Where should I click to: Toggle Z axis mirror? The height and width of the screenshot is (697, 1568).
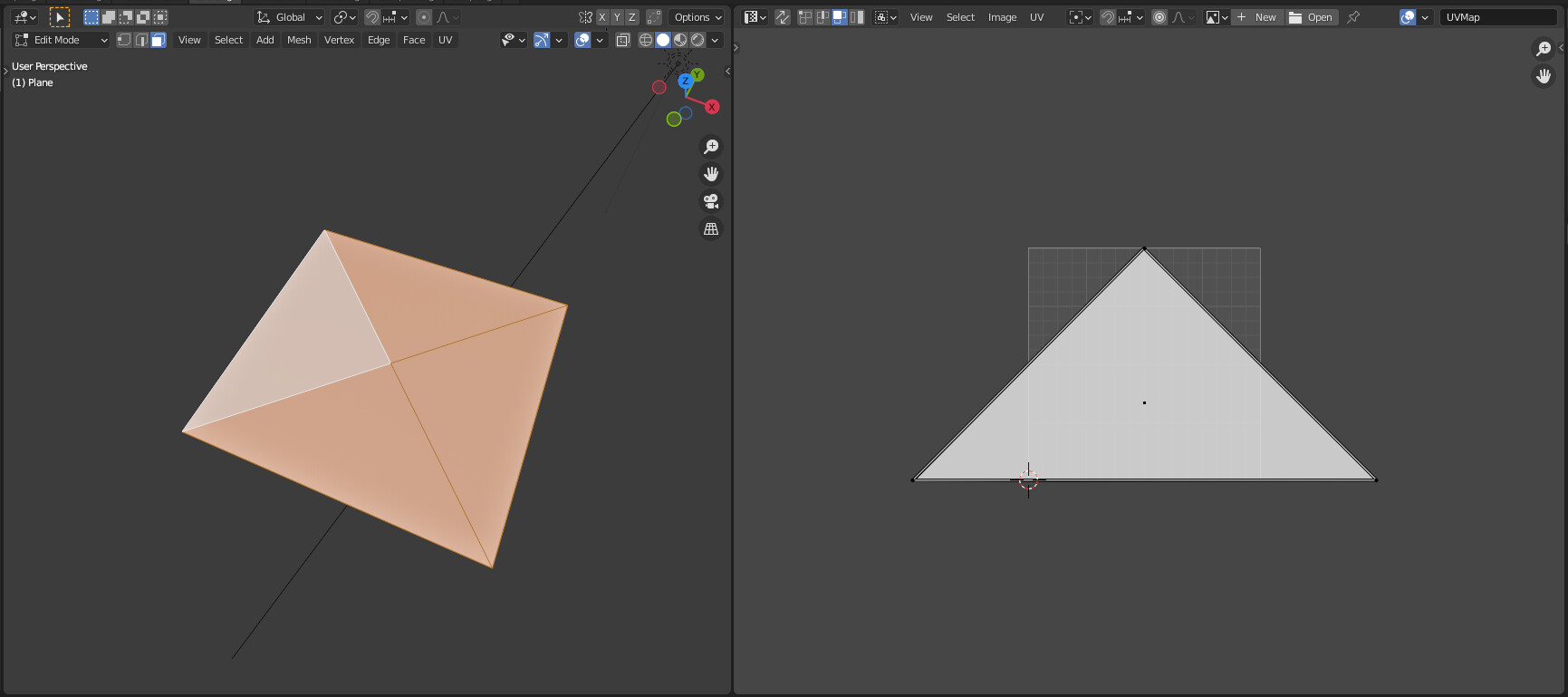[631, 17]
